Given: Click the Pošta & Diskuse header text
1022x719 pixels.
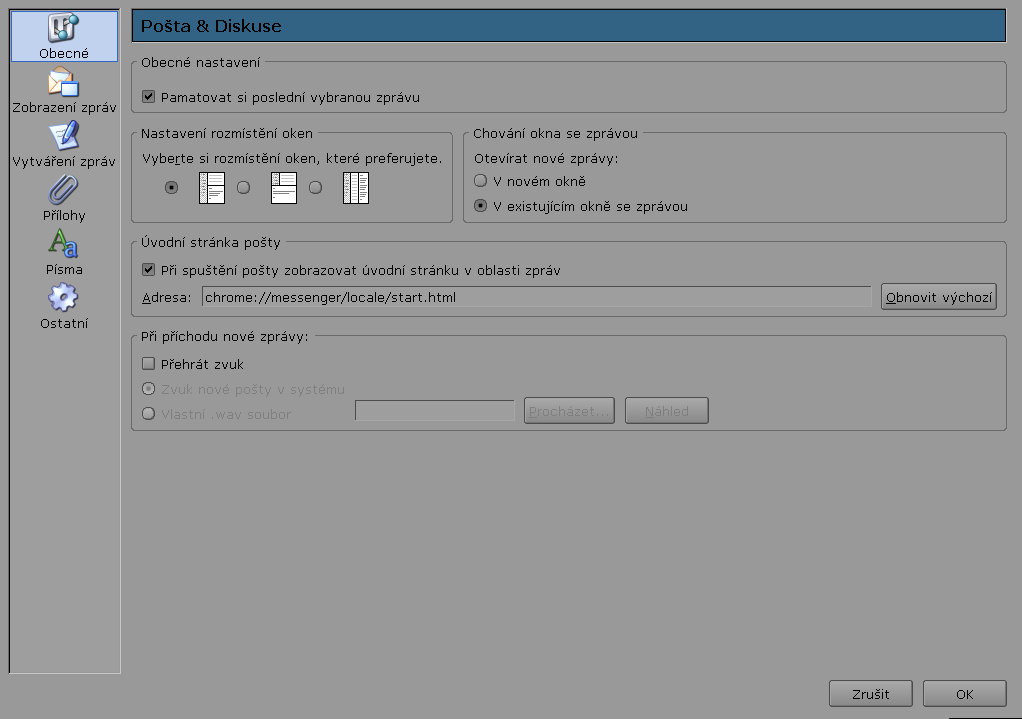Looking at the screenshot, I should point(211,26).
